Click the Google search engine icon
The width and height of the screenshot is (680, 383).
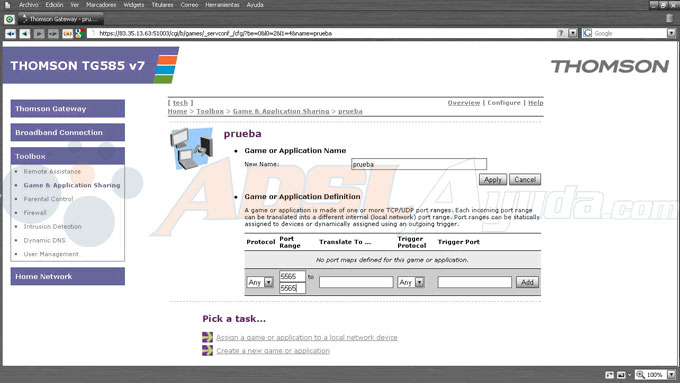click(x=588, y=33)
